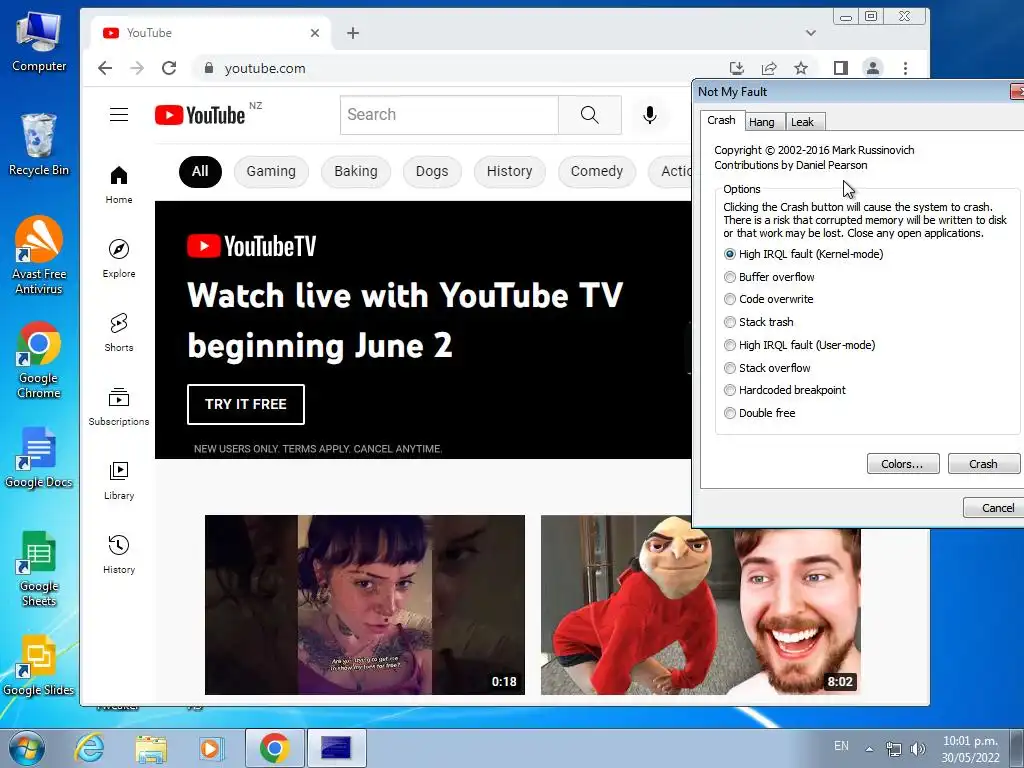The image size is (1024, 768).
Task: Select the All filter chip
Action: [x=200, y=171]
